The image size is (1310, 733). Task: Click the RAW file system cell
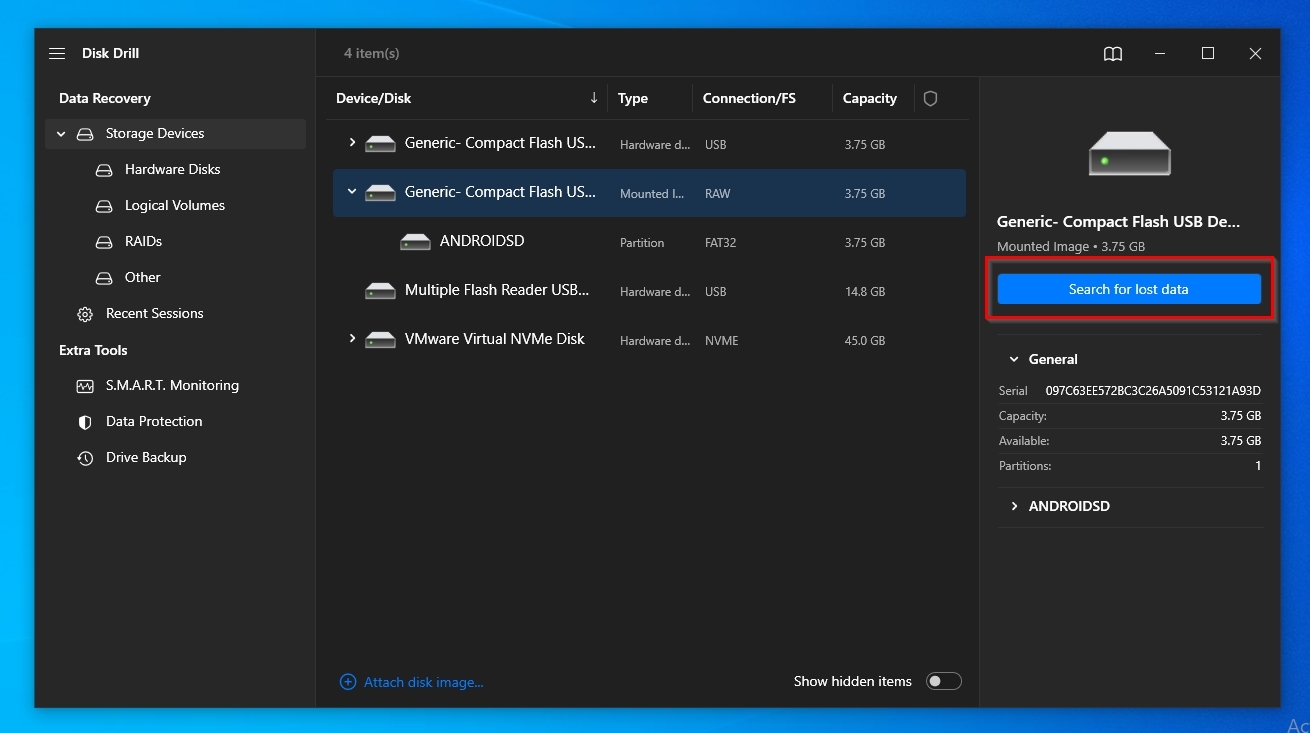(x=718, y=194)
